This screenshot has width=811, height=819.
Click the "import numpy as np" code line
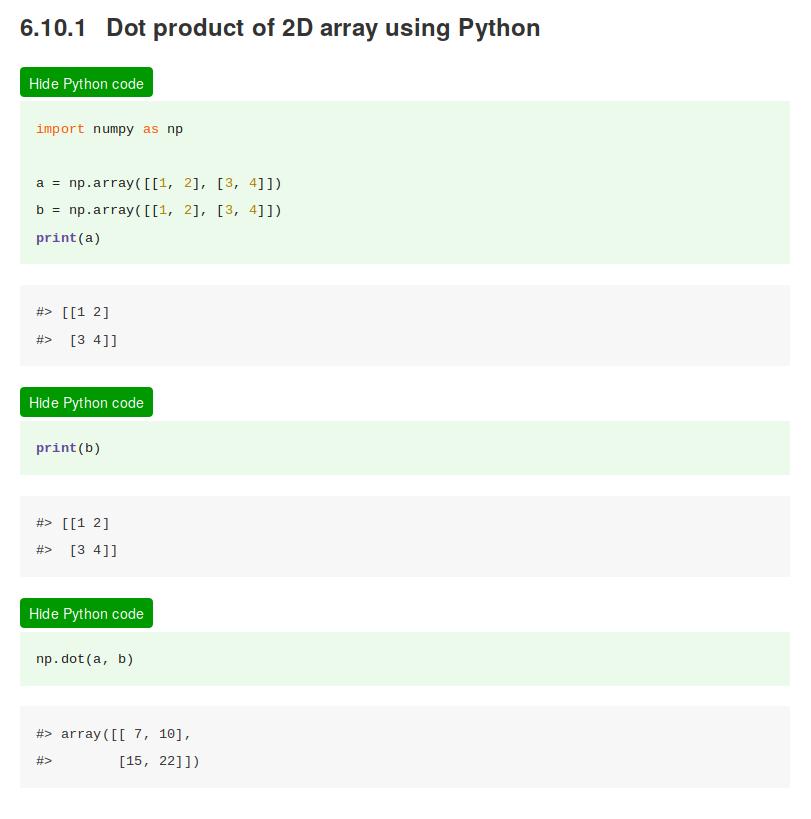click(x=109, y=129)
